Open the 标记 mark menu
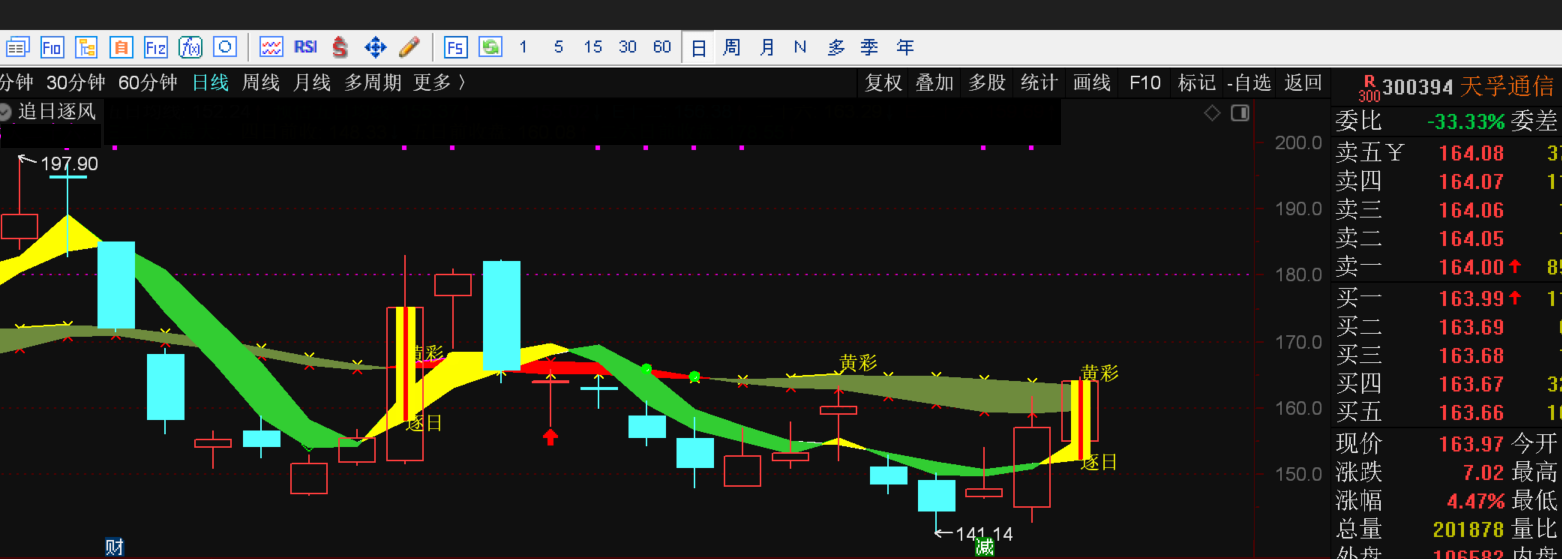This screenshot has height=559, width=1562. 1197,83
